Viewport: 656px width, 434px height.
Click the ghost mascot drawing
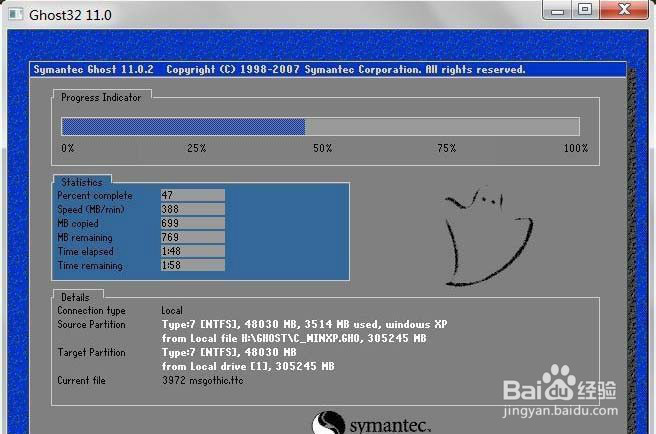(x=488, y=237)
